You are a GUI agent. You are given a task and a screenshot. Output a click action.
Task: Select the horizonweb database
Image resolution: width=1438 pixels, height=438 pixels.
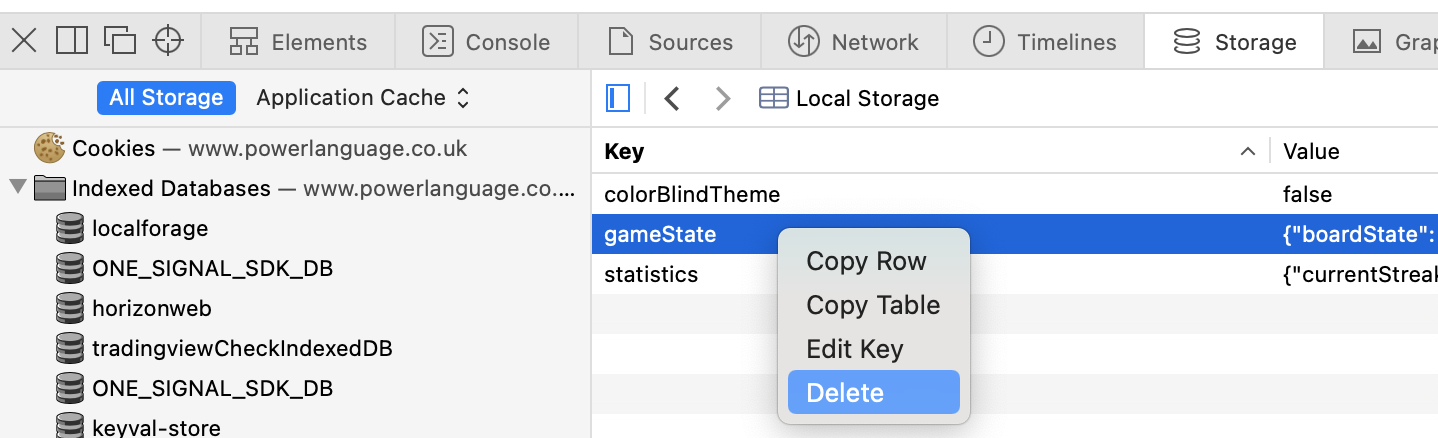click(x=152, y=308)
